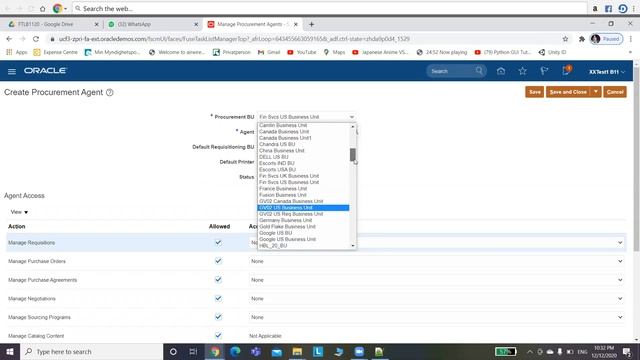Uncheck Allowed for Manage Catalog Content
The image size is (640, 360).
point(218,336)
